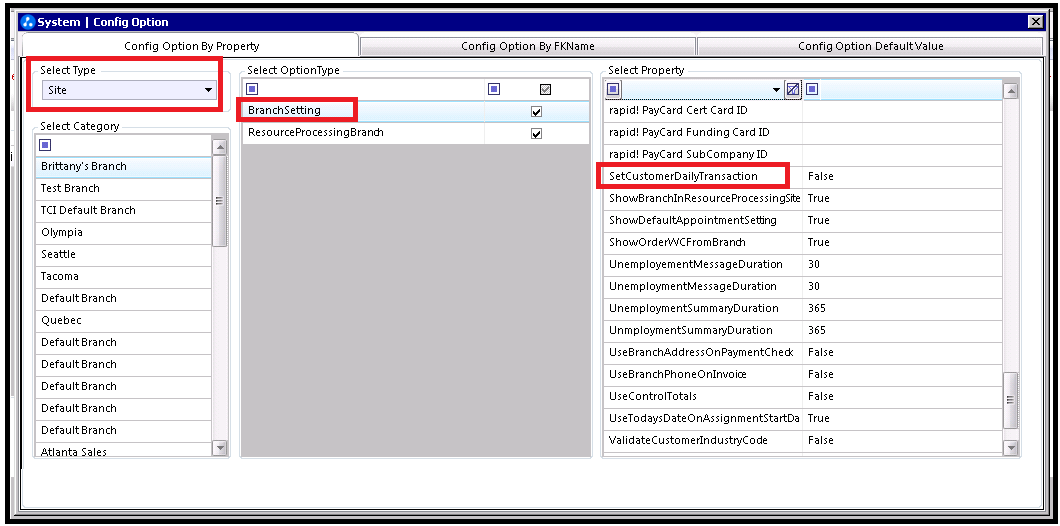This screenshot has height=526, width=1060.
Task: Click the value column filter icon in Select Property
Action: (812, 90)
